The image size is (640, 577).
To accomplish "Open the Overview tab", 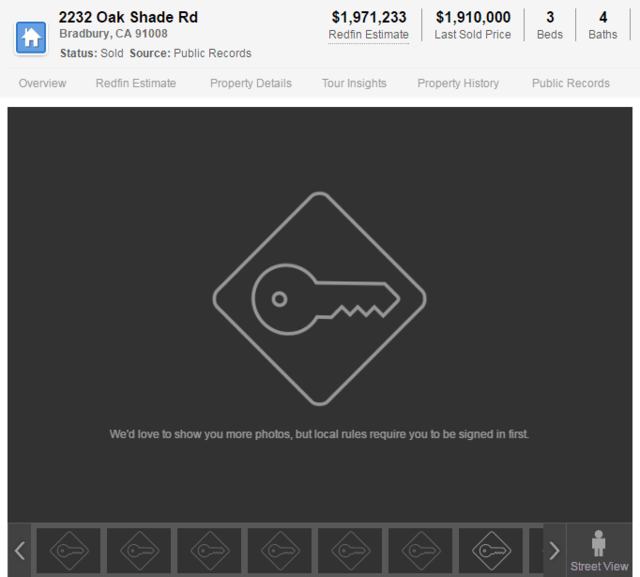I will pyautogui.click(x=42, y=83).
